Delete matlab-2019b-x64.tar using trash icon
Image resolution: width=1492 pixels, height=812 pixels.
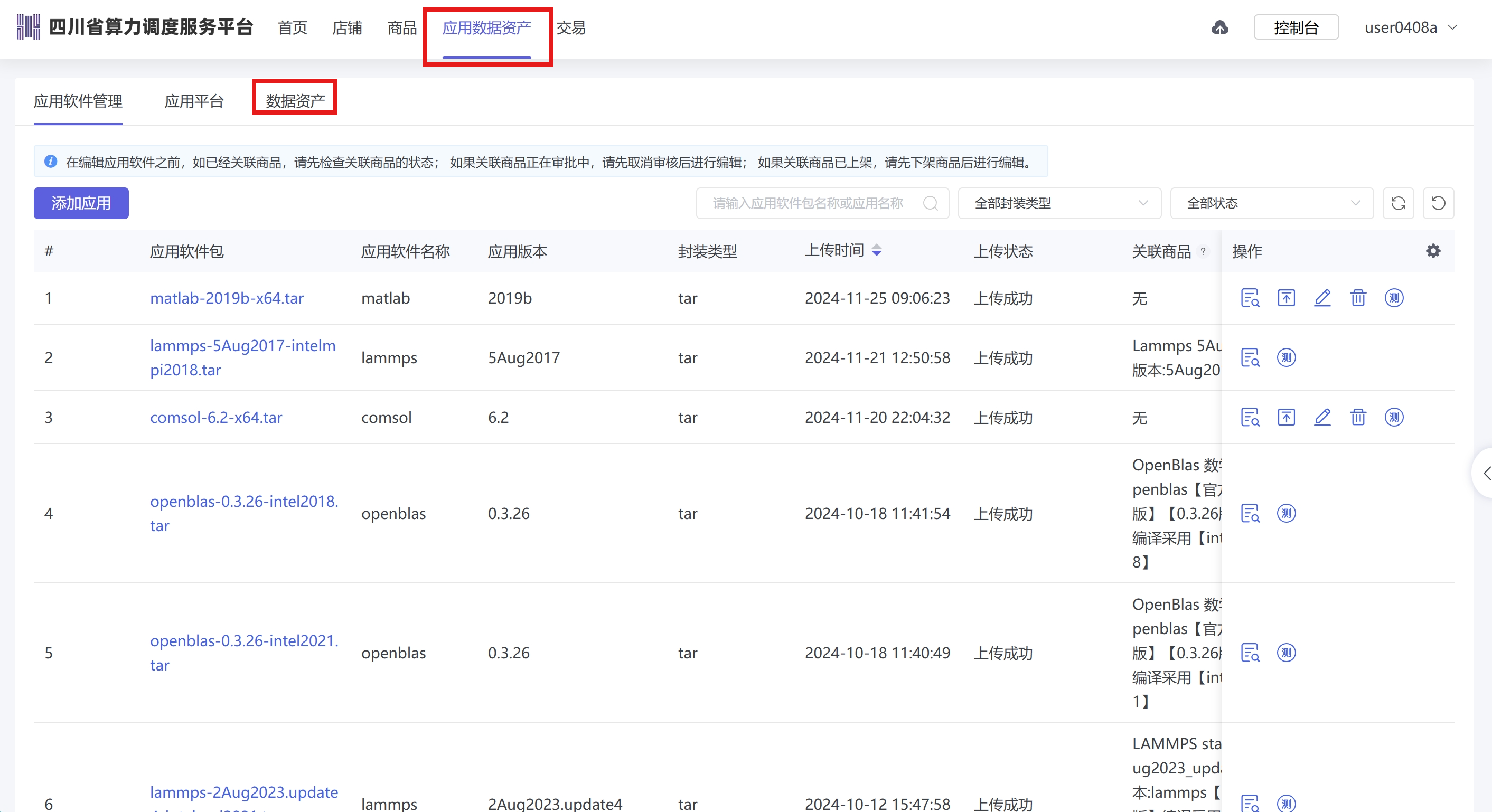coord(1358,298)
